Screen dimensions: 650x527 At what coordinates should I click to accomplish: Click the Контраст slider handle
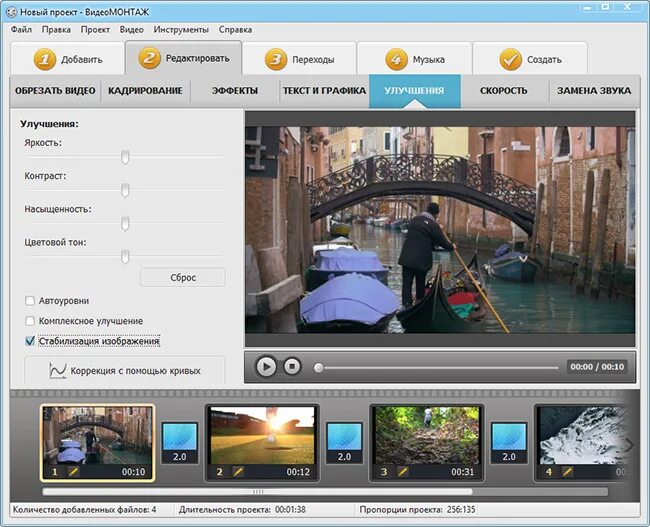coord(125,190)
